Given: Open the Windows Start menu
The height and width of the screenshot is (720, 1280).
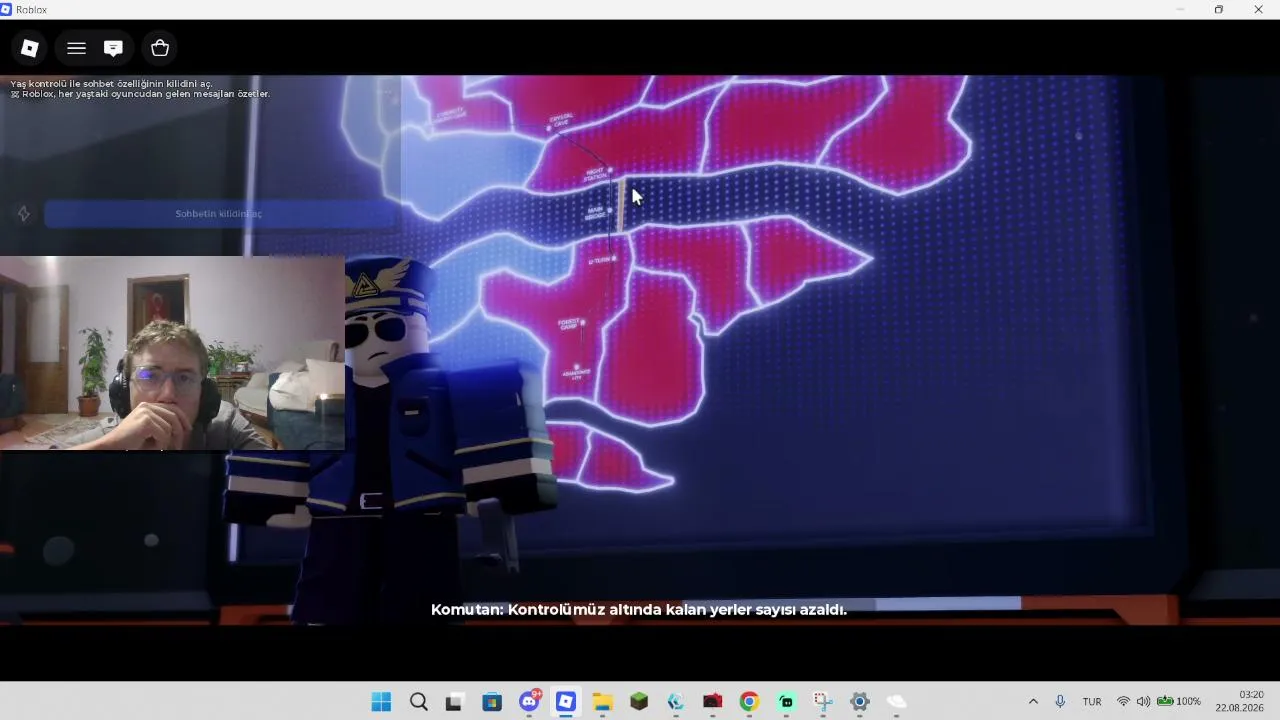Looking at the screenshot, I should [381, 702].
